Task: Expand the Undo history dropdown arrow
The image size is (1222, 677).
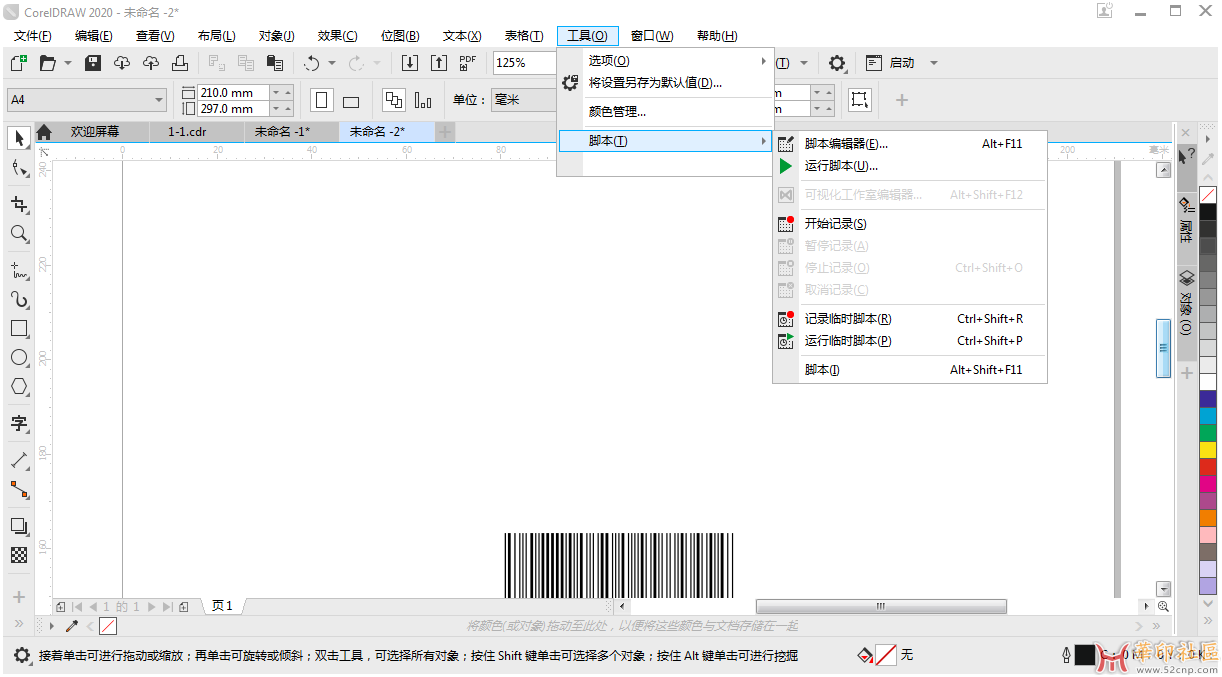Action: click(x=332, y=63)
